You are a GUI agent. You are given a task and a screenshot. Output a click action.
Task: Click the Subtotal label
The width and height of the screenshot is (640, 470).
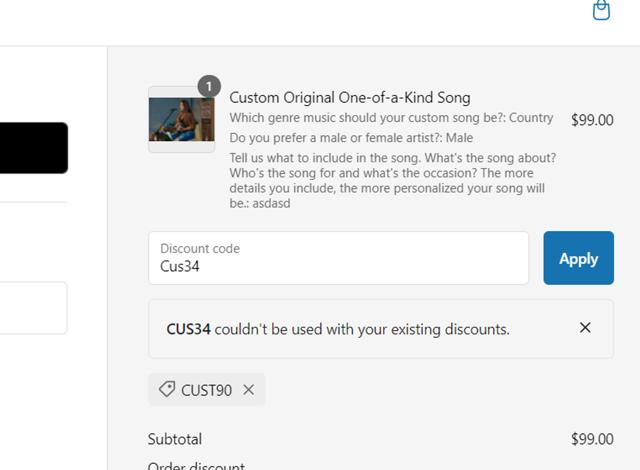pyautogui.click(x=175, y=439)
